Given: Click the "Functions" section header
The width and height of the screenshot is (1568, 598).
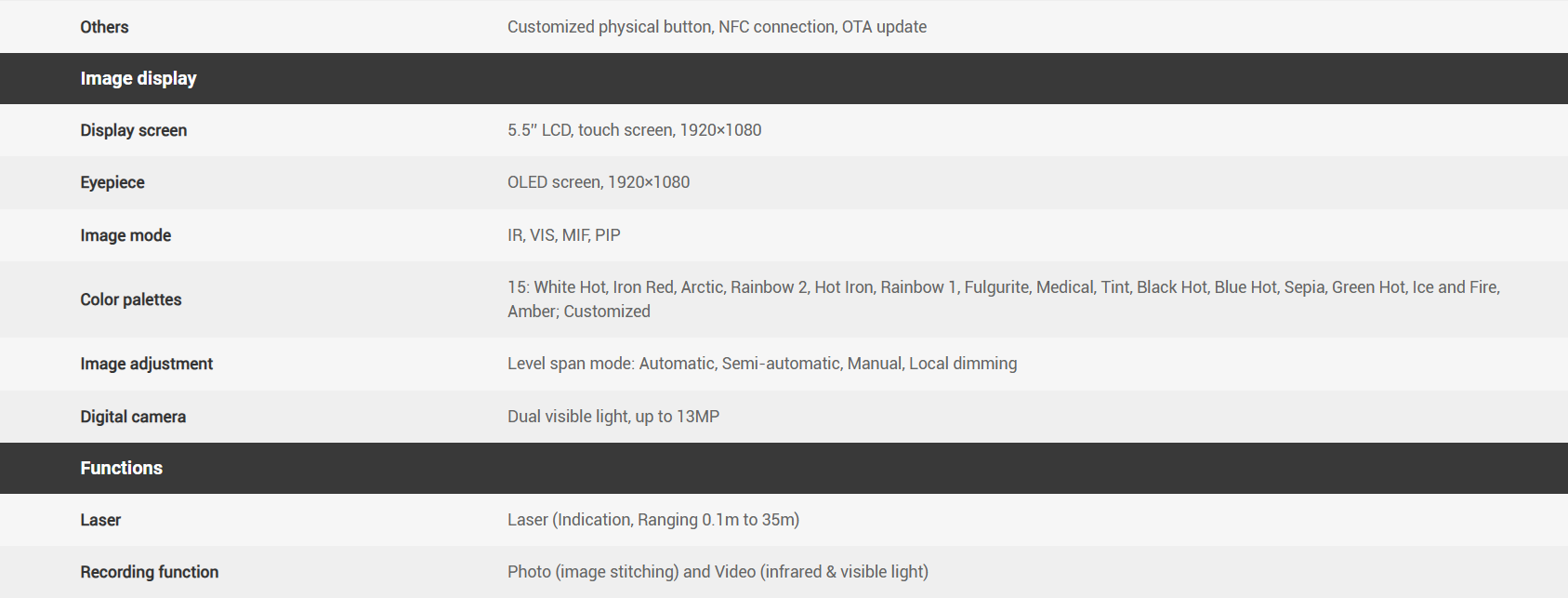Looking at the screenshot, I should pyautogui.click(x=121, y=468).
